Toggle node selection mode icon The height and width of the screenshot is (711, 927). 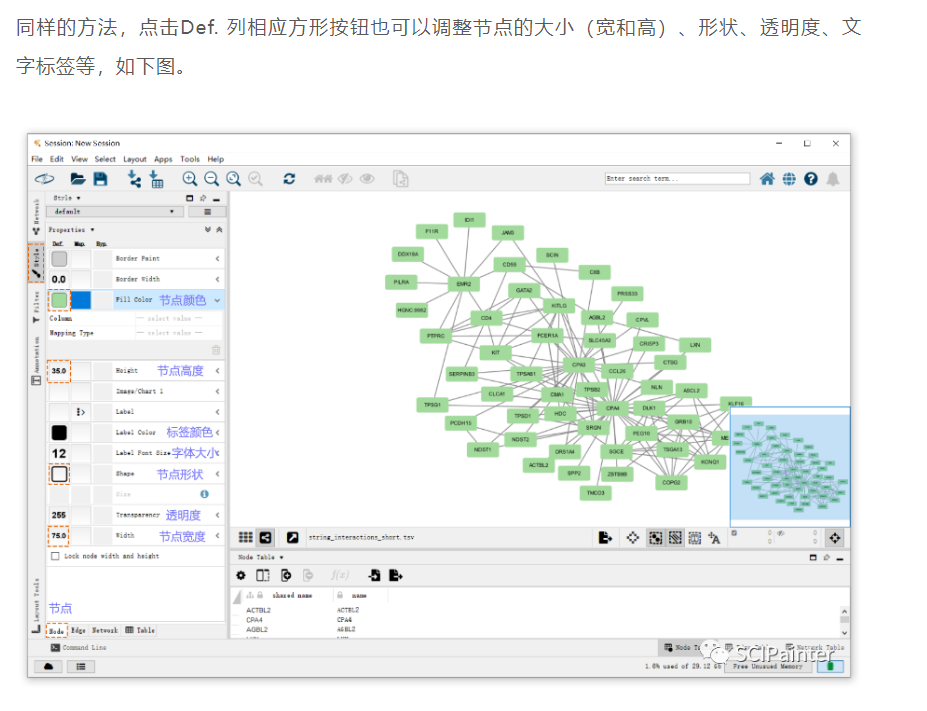click(x=655, y=538)
